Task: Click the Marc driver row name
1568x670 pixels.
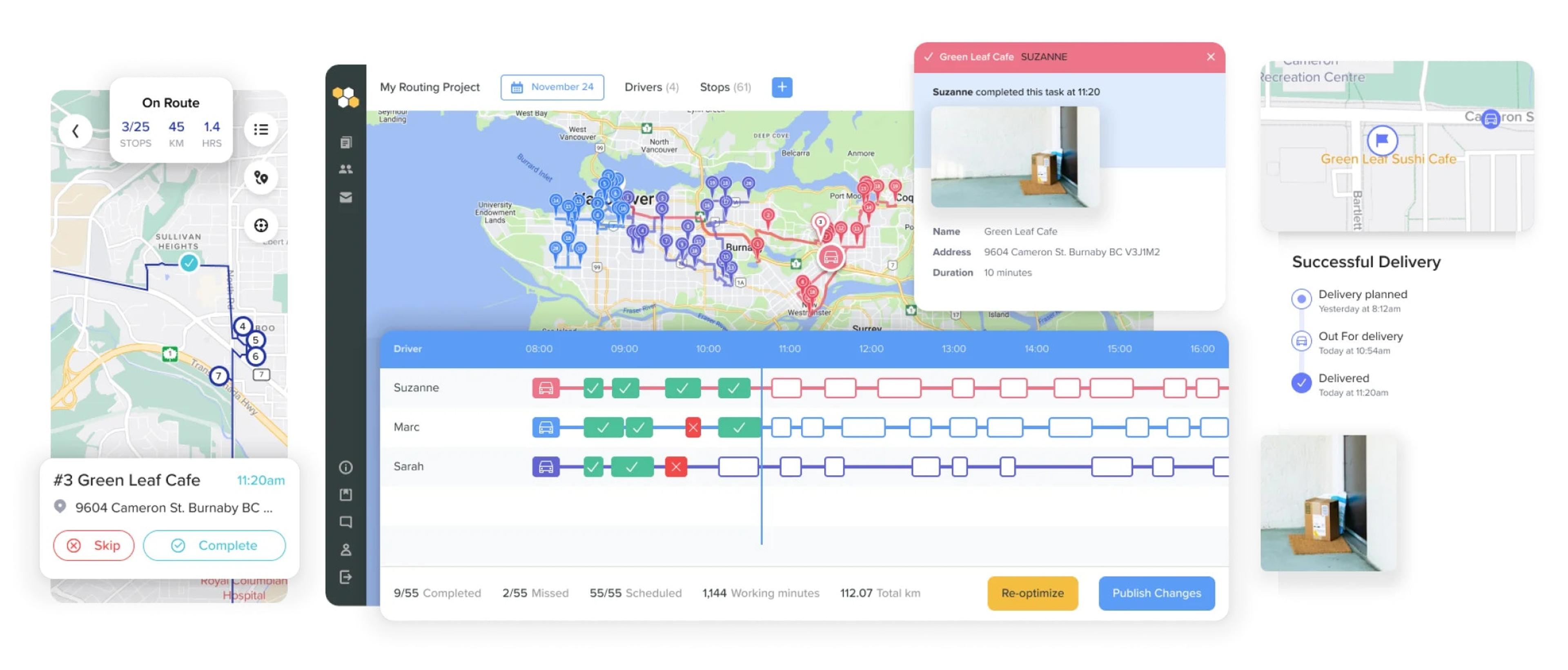Action: coord(406,428)
